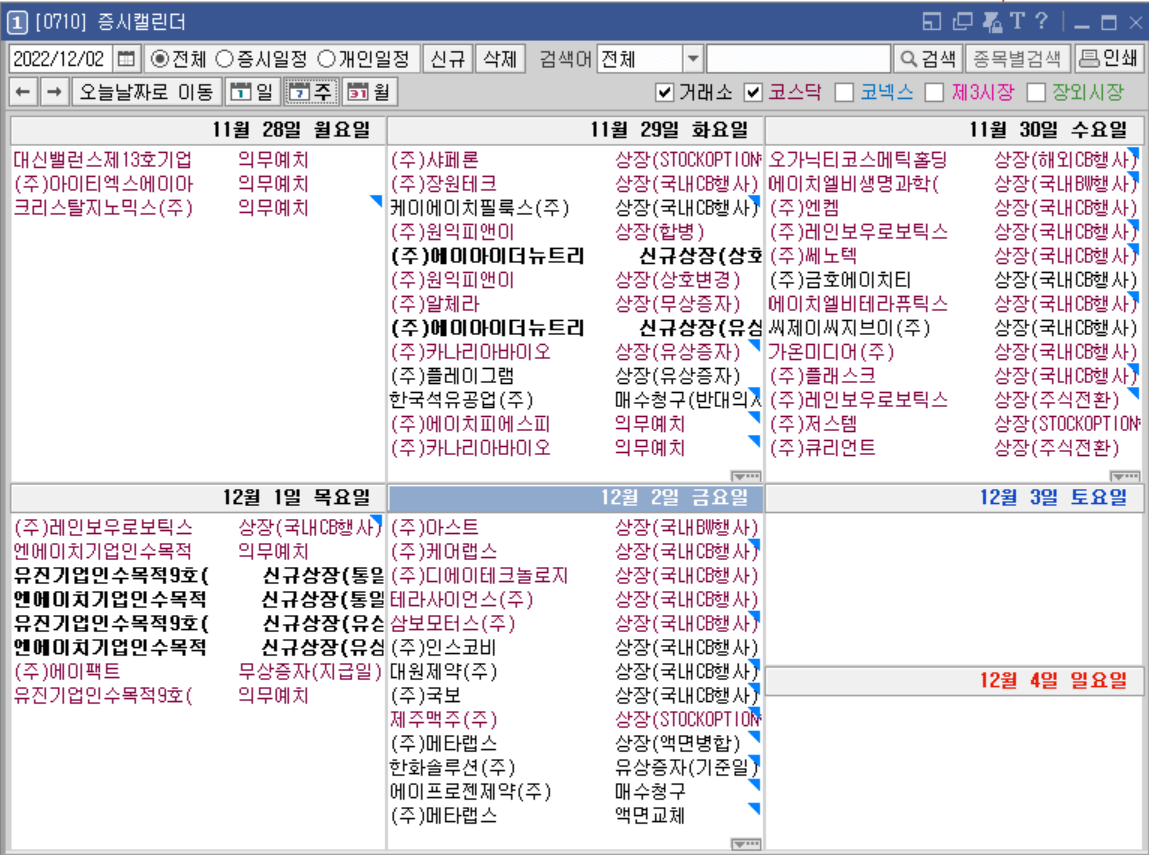This screenshot has width=1149, height=855.
Task: Click the date field 2022/12/02
Action: click(60, 59)
